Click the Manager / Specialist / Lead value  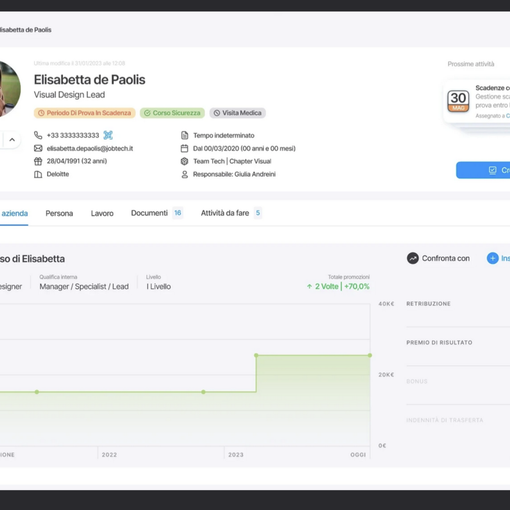(x=84, y=287)
